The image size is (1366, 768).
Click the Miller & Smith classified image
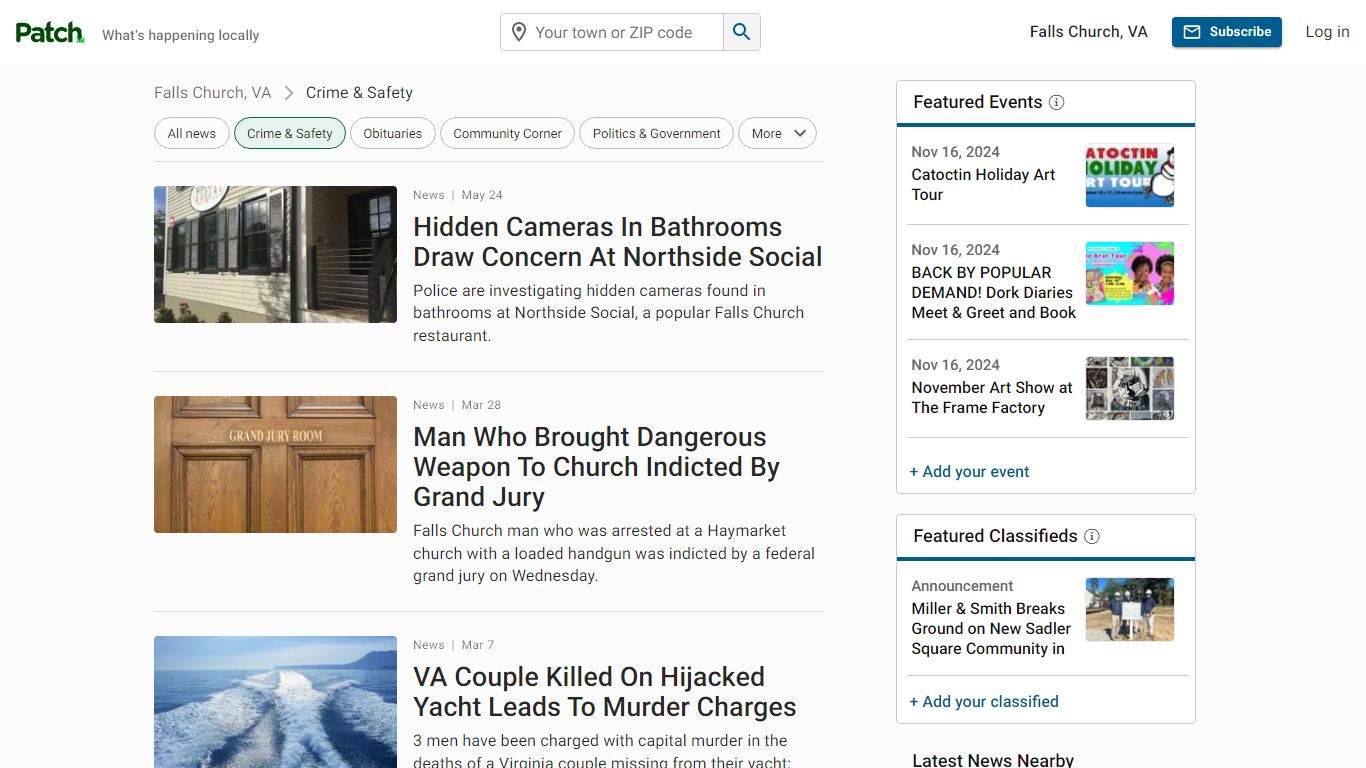pos(1130,609)
